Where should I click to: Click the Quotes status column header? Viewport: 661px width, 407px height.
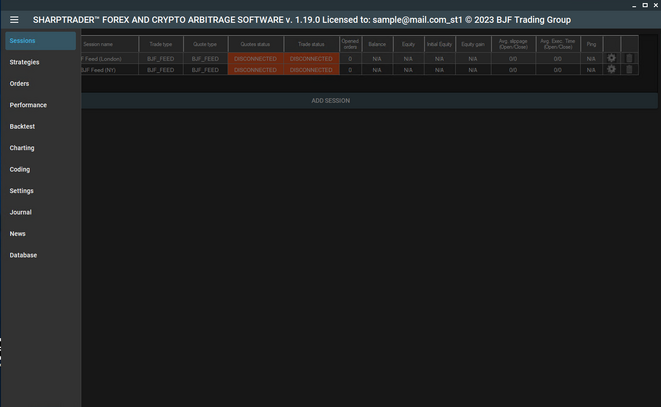click(x=255, y=44)
